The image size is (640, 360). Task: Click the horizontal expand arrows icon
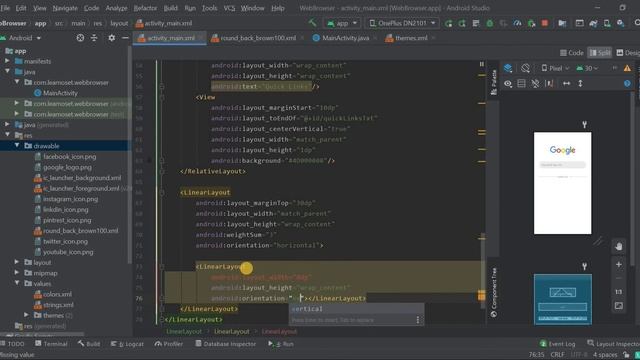point(567,84)
